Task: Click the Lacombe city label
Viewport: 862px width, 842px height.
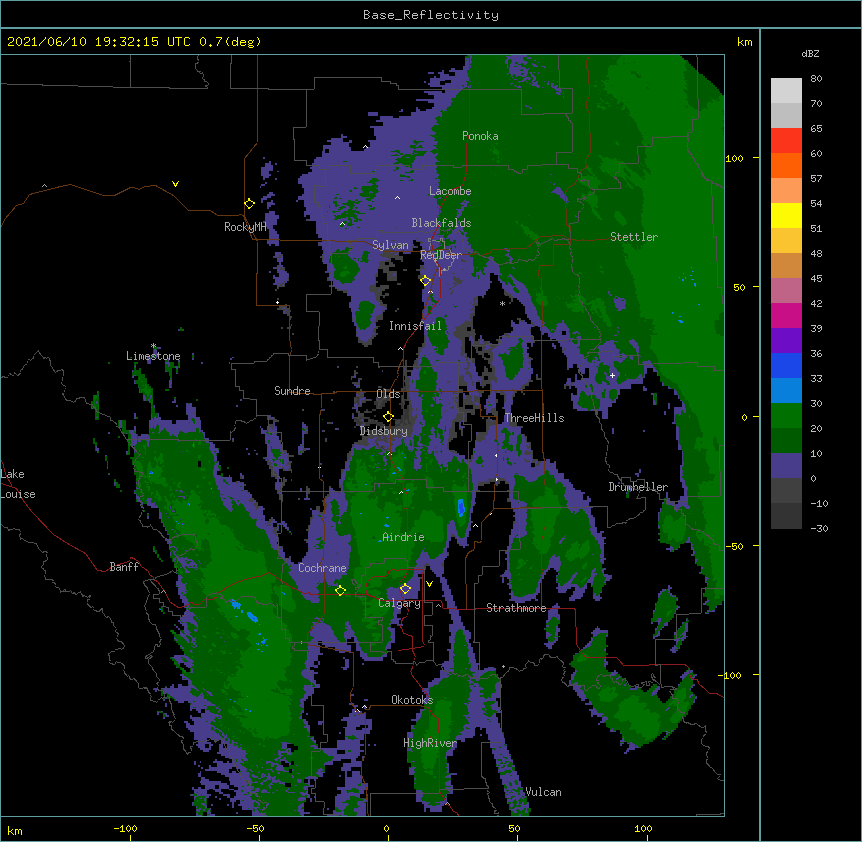Action: coord(450,191)
